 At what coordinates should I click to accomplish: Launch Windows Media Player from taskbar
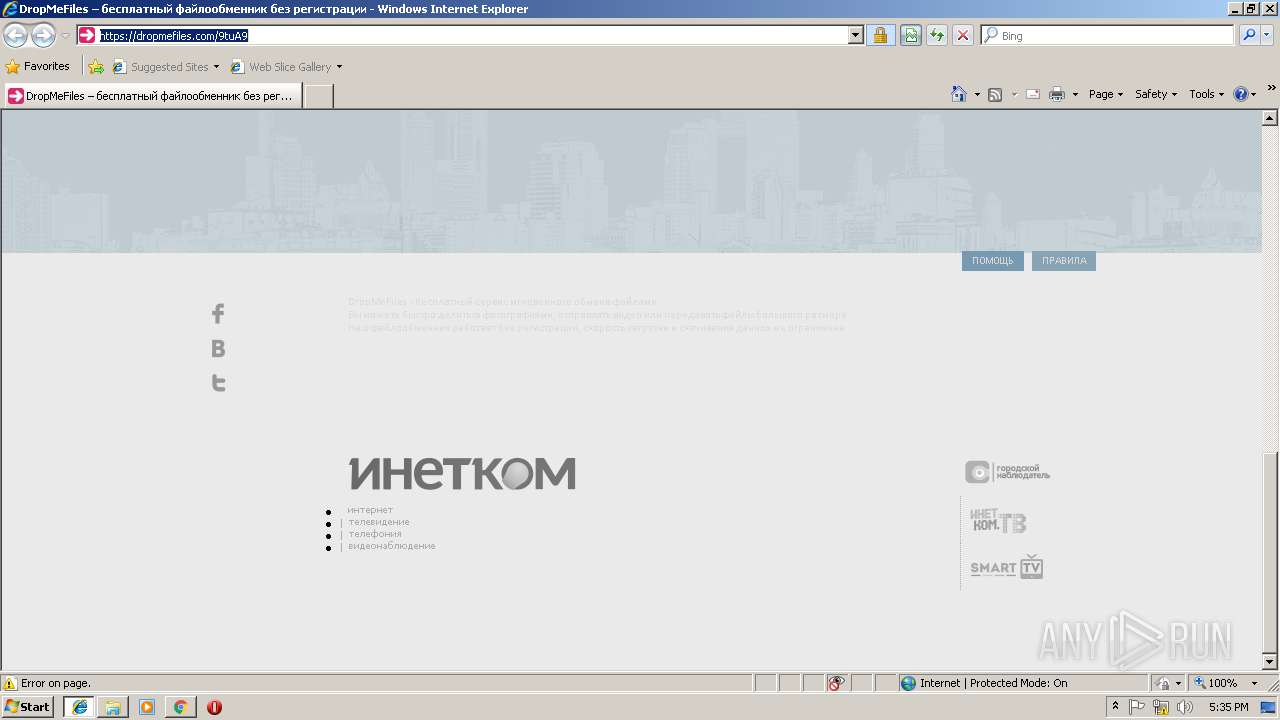coord(147,707)
